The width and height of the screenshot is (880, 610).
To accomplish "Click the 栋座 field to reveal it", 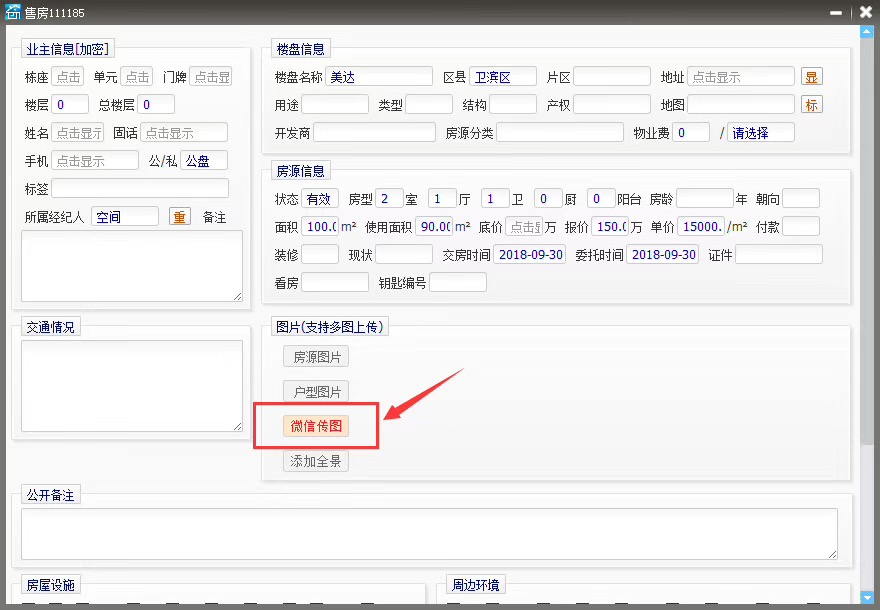I will point(68,77).
